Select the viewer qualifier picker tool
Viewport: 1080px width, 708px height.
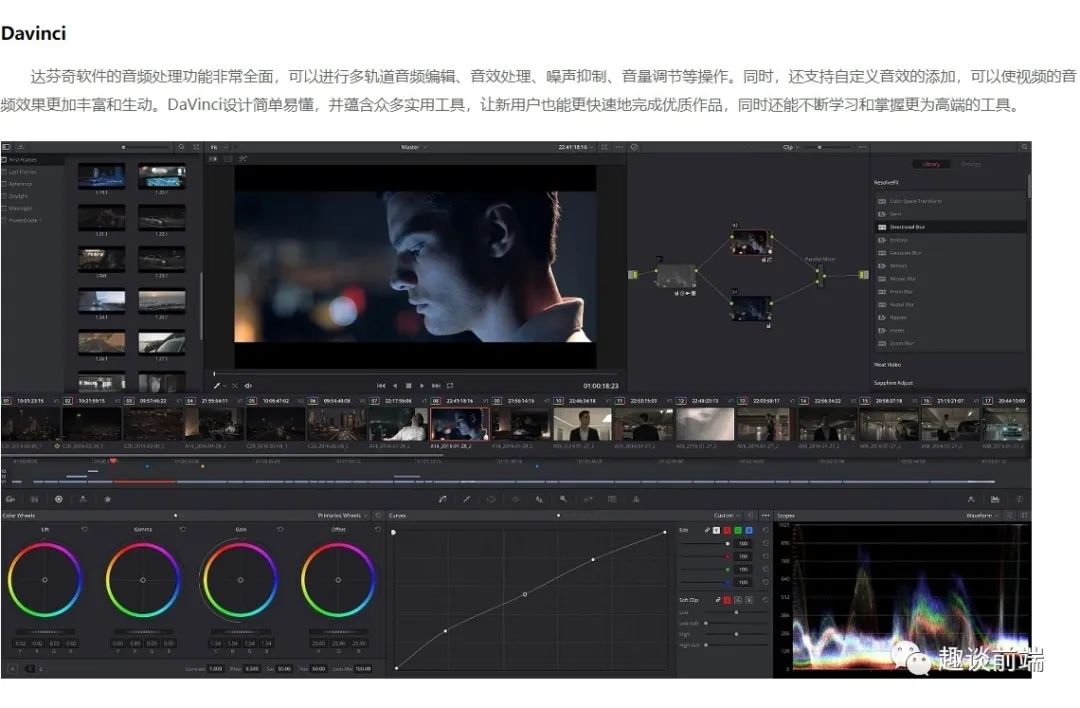click(216, 386)
